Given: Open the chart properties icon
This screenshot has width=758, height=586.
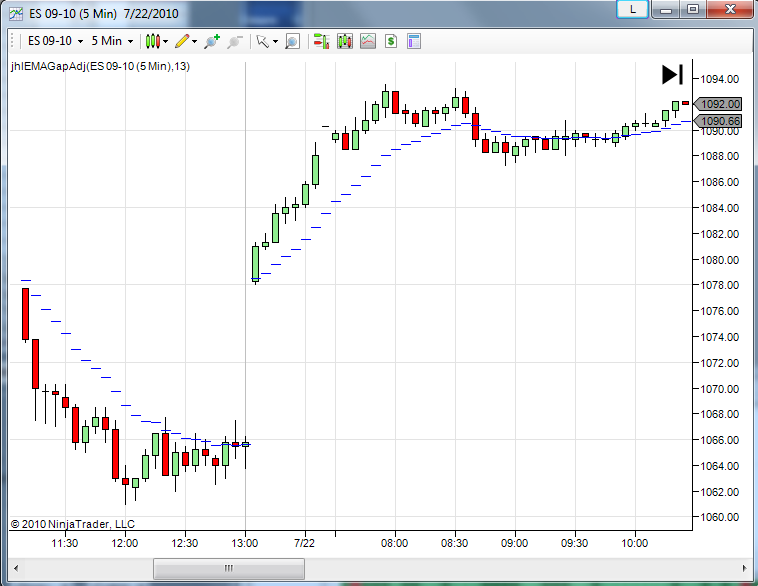Looking at the screenshot, I should (x=414, y=42).
